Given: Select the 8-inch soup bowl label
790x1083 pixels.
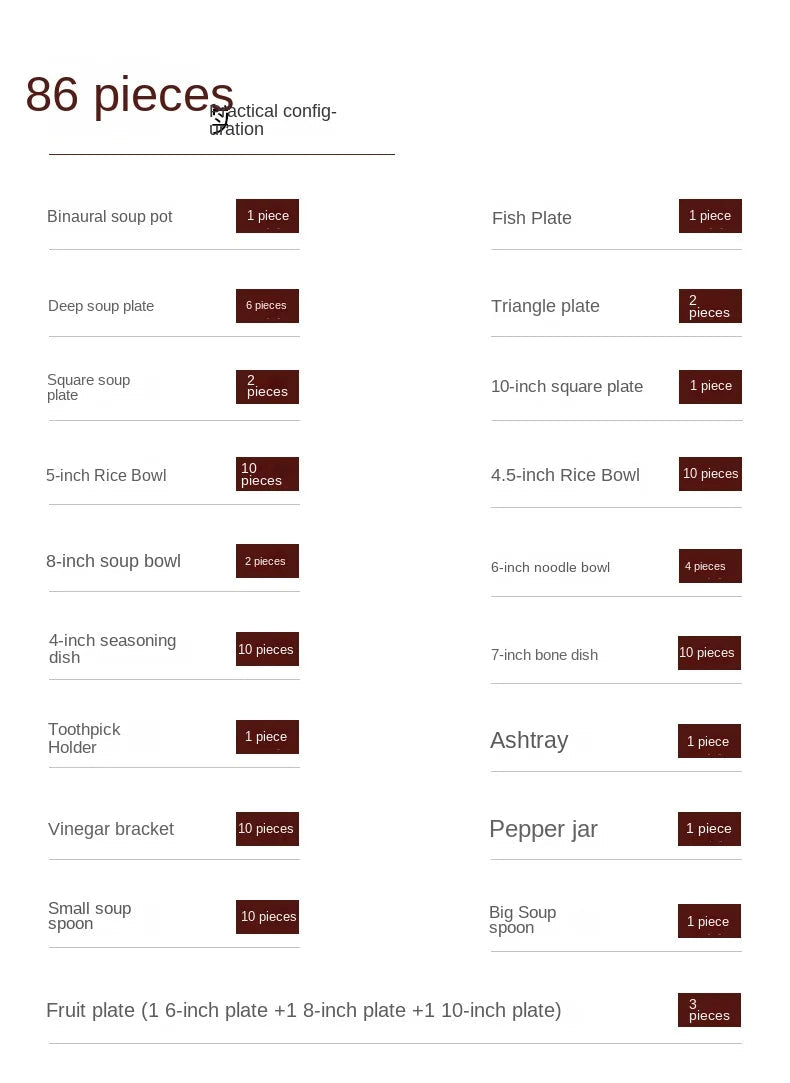Looking at the screenshot, I should click(113, 561).
